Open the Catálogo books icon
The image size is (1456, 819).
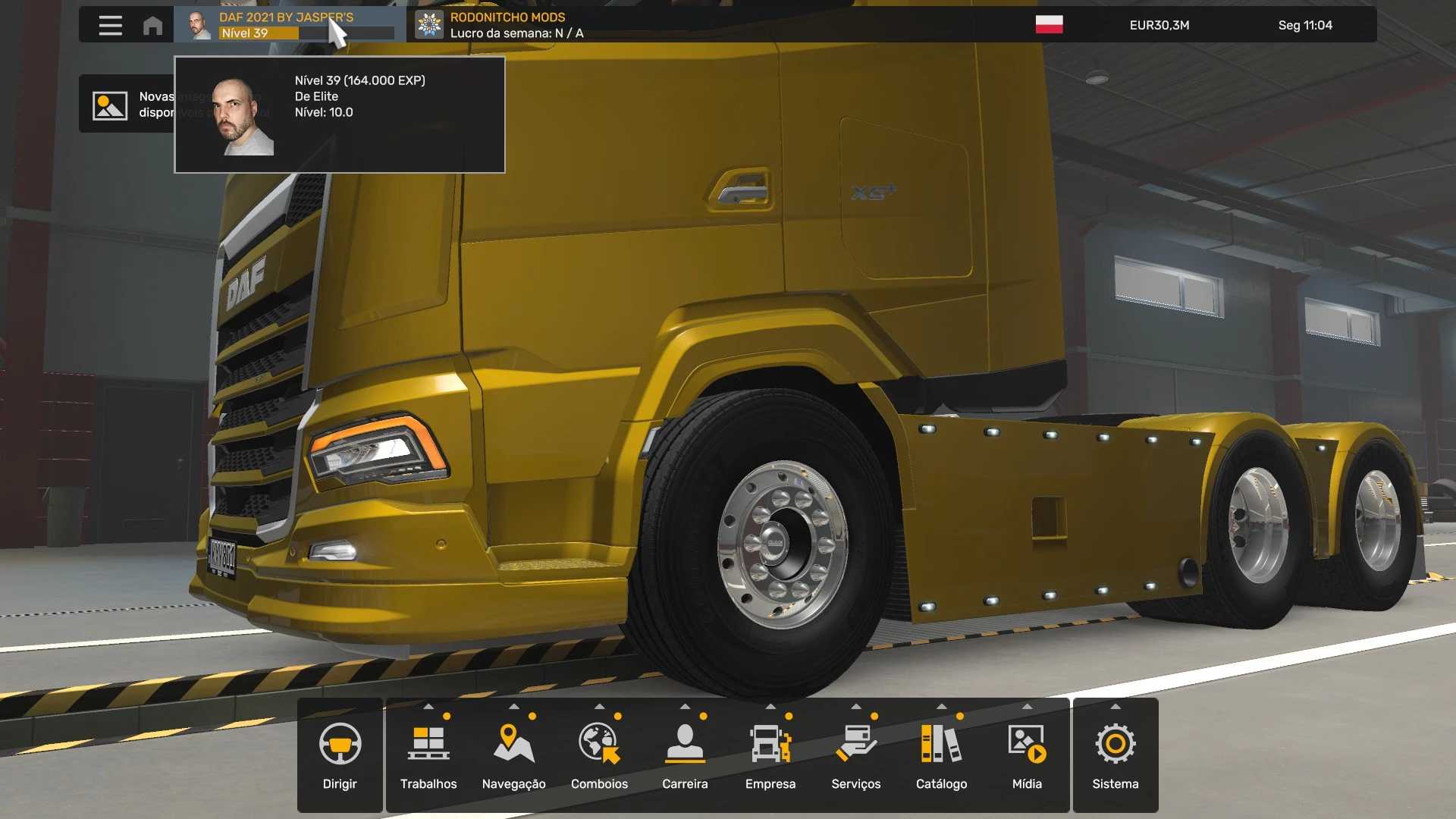(x=941, y=743)
